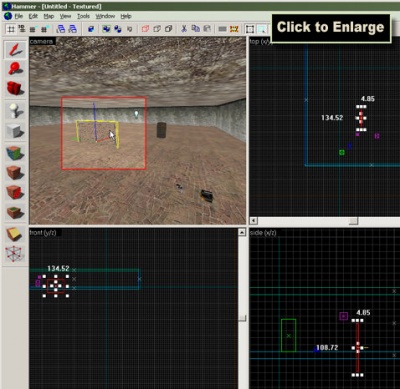400x389 pixels.
Task: Click the '108.72' dimension in side view
Action: point(327,347)
